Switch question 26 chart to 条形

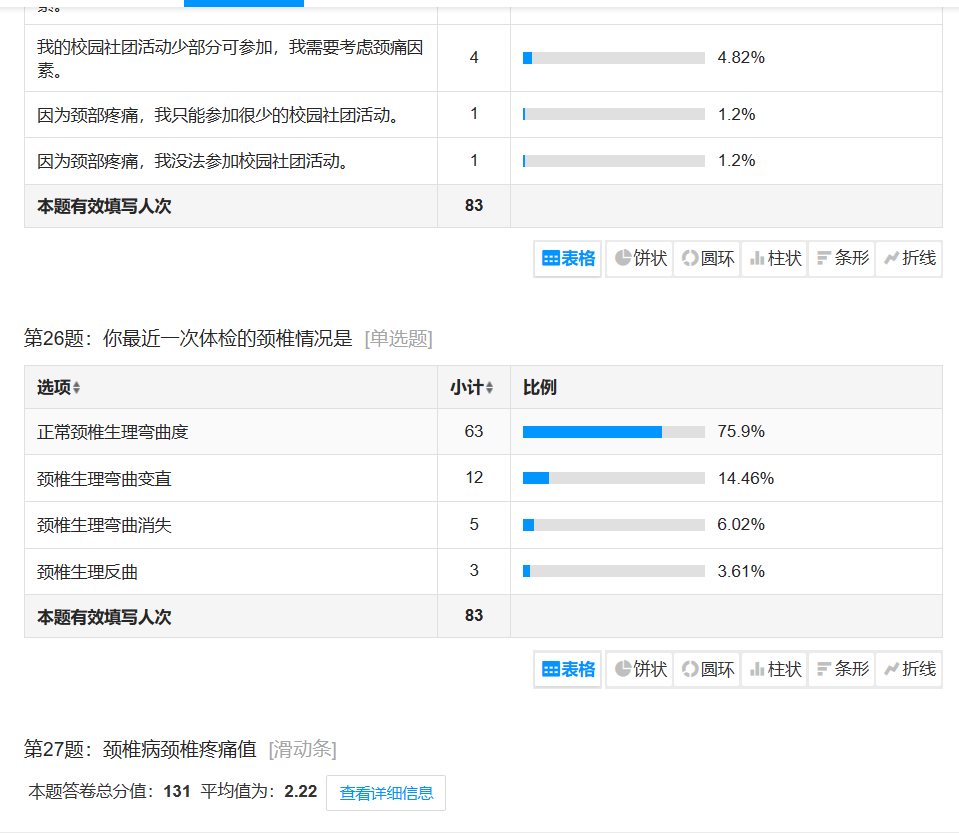(x=842, y=669)
